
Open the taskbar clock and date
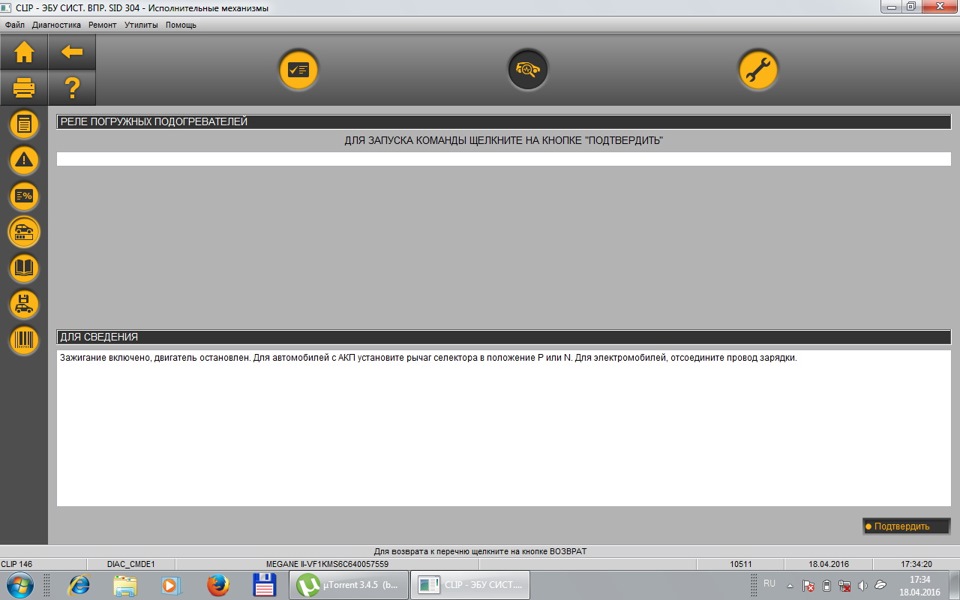tap(920, 586)
